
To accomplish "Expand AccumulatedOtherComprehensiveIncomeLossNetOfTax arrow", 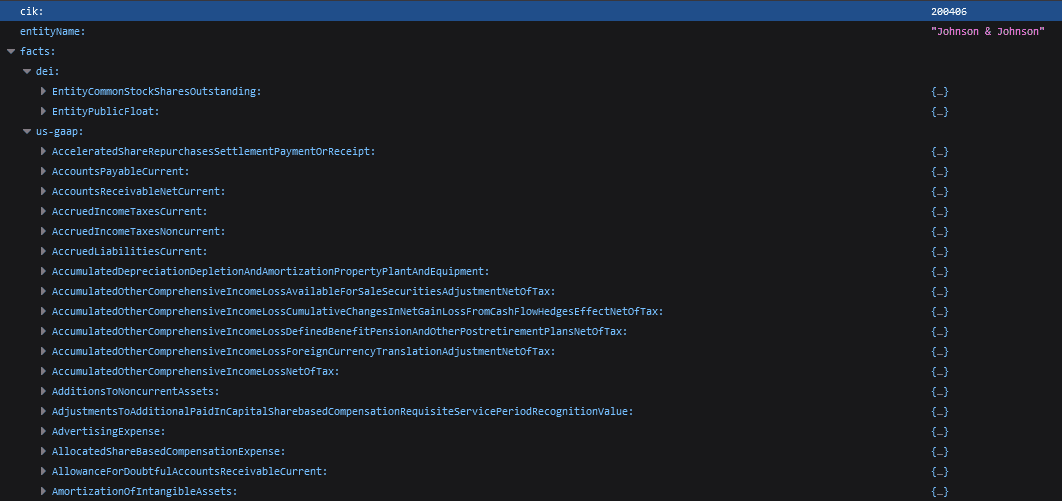I will (43, 371).
